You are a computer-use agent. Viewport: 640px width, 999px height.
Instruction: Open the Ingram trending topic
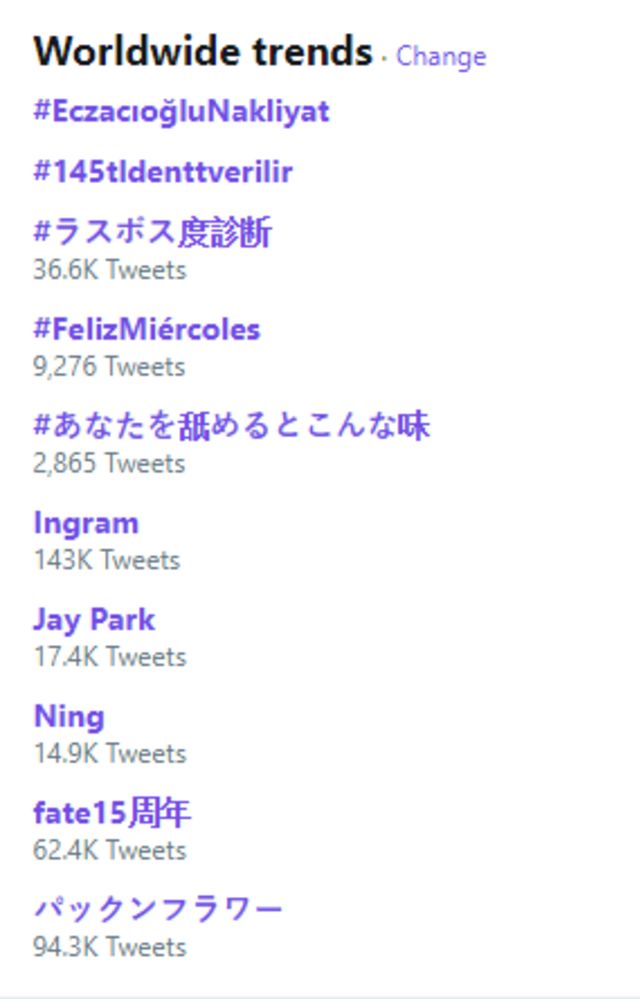coord(85,522)
